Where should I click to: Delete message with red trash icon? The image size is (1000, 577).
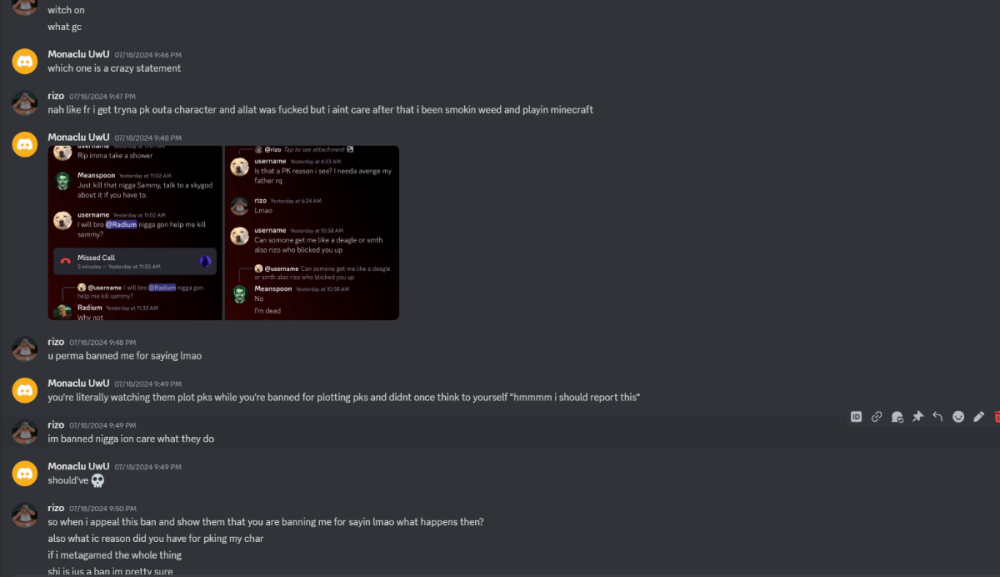point(996,417)
